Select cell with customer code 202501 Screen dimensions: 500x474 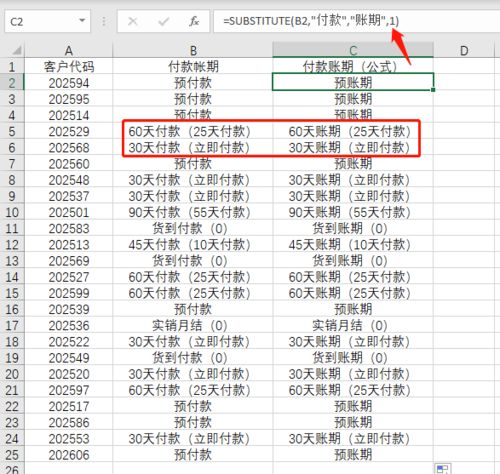pos(69,212)
